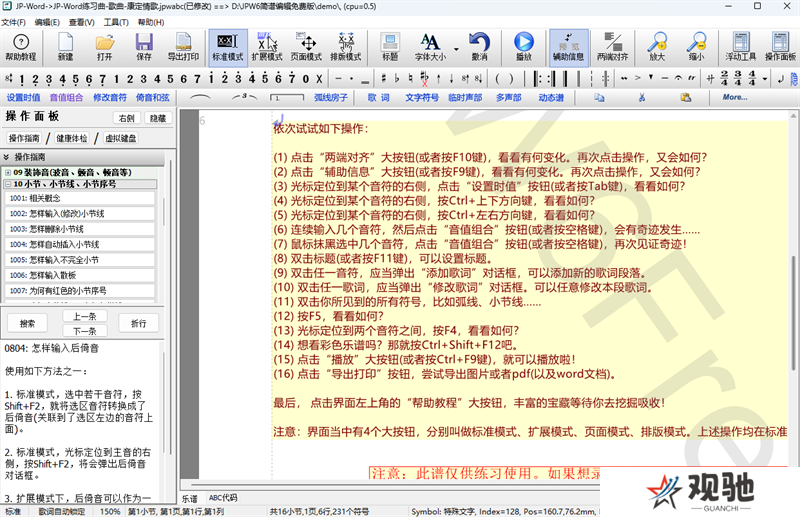Open the 编辑(E) menu
Image resolution: width=800 pixels, height=517 pixels.
(47, 22)
